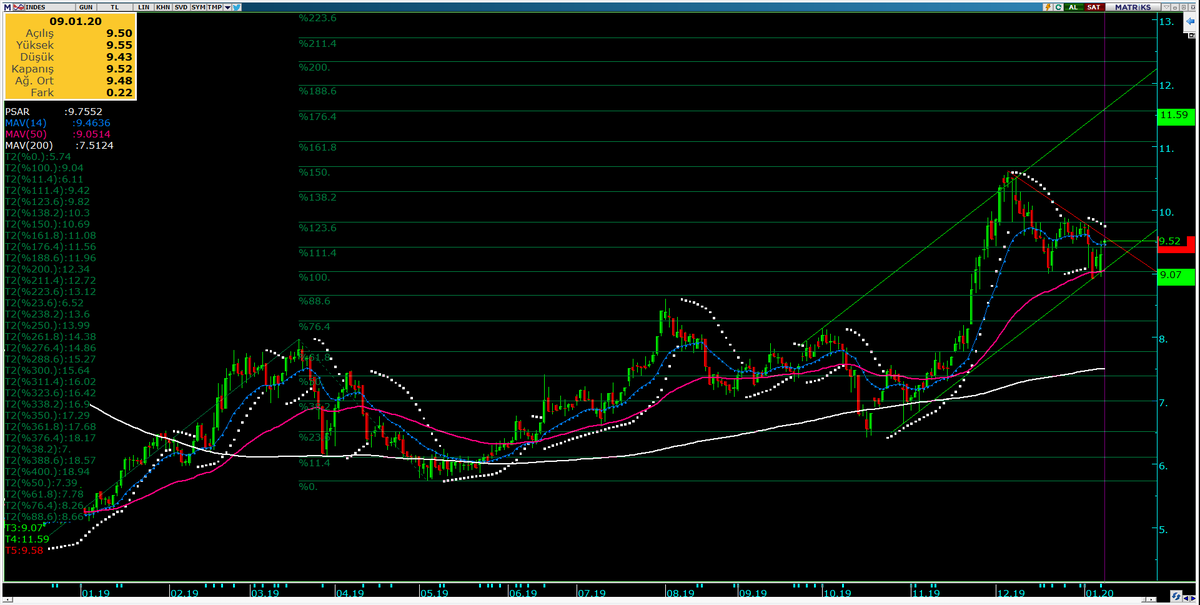1200x605 pixels.
Task: Select the MAV(50) indicator label
Action: coord(58,134)
